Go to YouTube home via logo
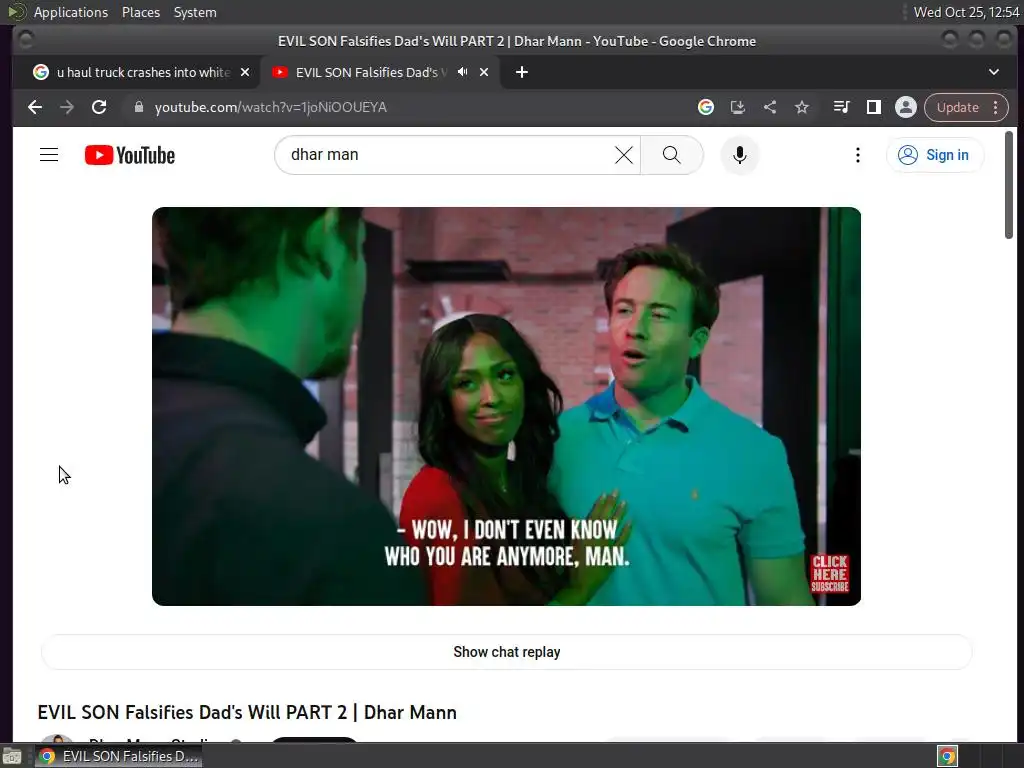 pos(130,155)
